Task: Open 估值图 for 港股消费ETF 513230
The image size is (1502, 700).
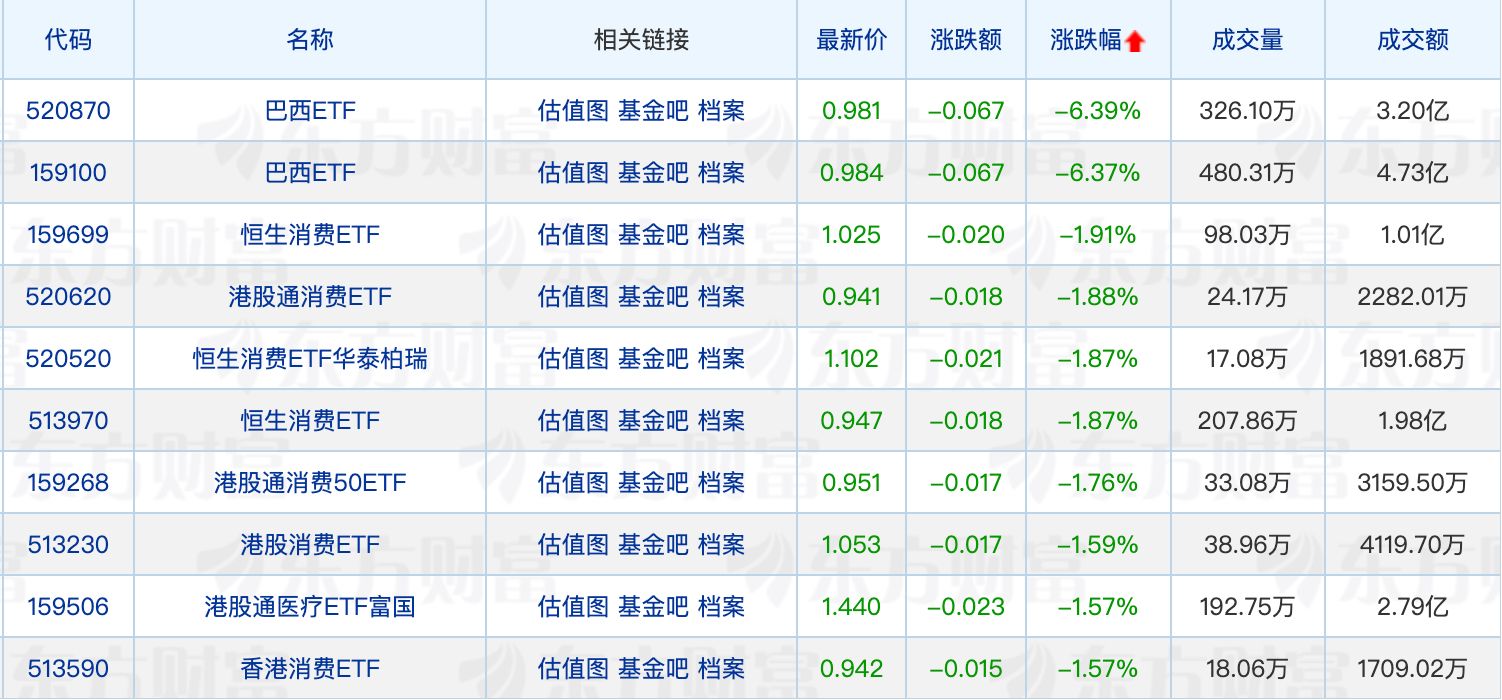Action: [573, 544]
